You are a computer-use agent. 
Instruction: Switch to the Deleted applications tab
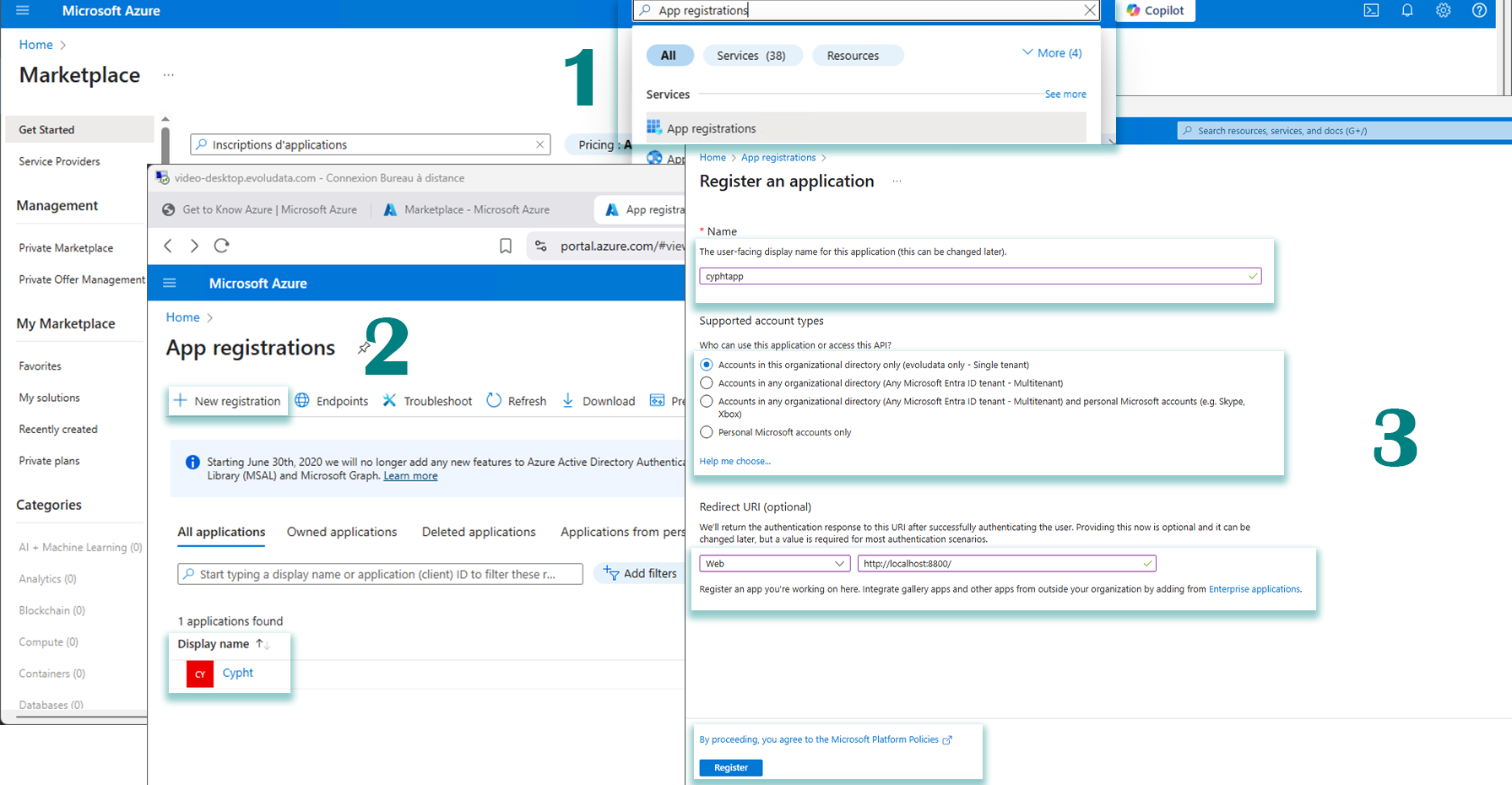[x=479, y=532]
